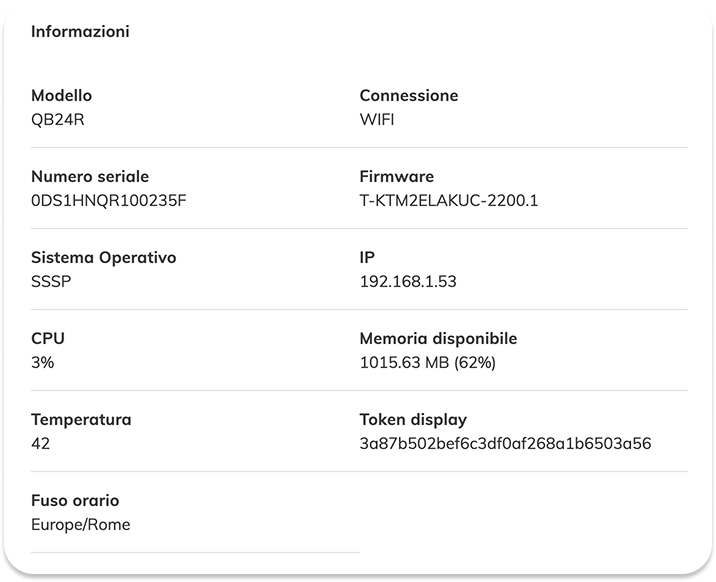The image size is (716, 582).
Task: Select the WIFI connection value
Action: (x=377, y=120)
